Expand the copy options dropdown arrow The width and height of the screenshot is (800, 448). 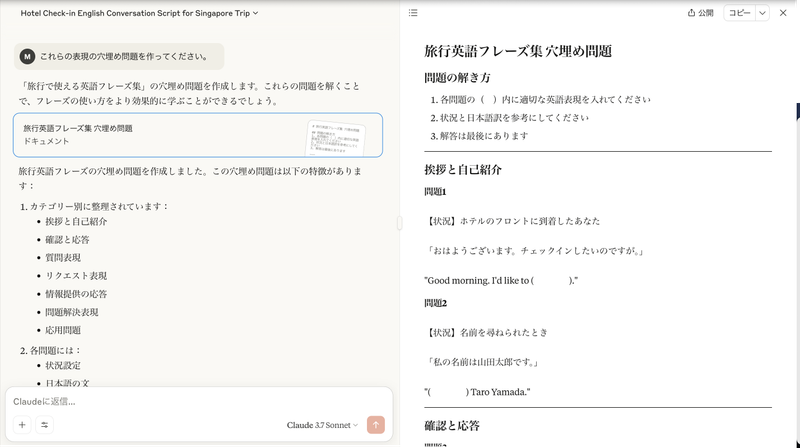(x=762, y=13)
